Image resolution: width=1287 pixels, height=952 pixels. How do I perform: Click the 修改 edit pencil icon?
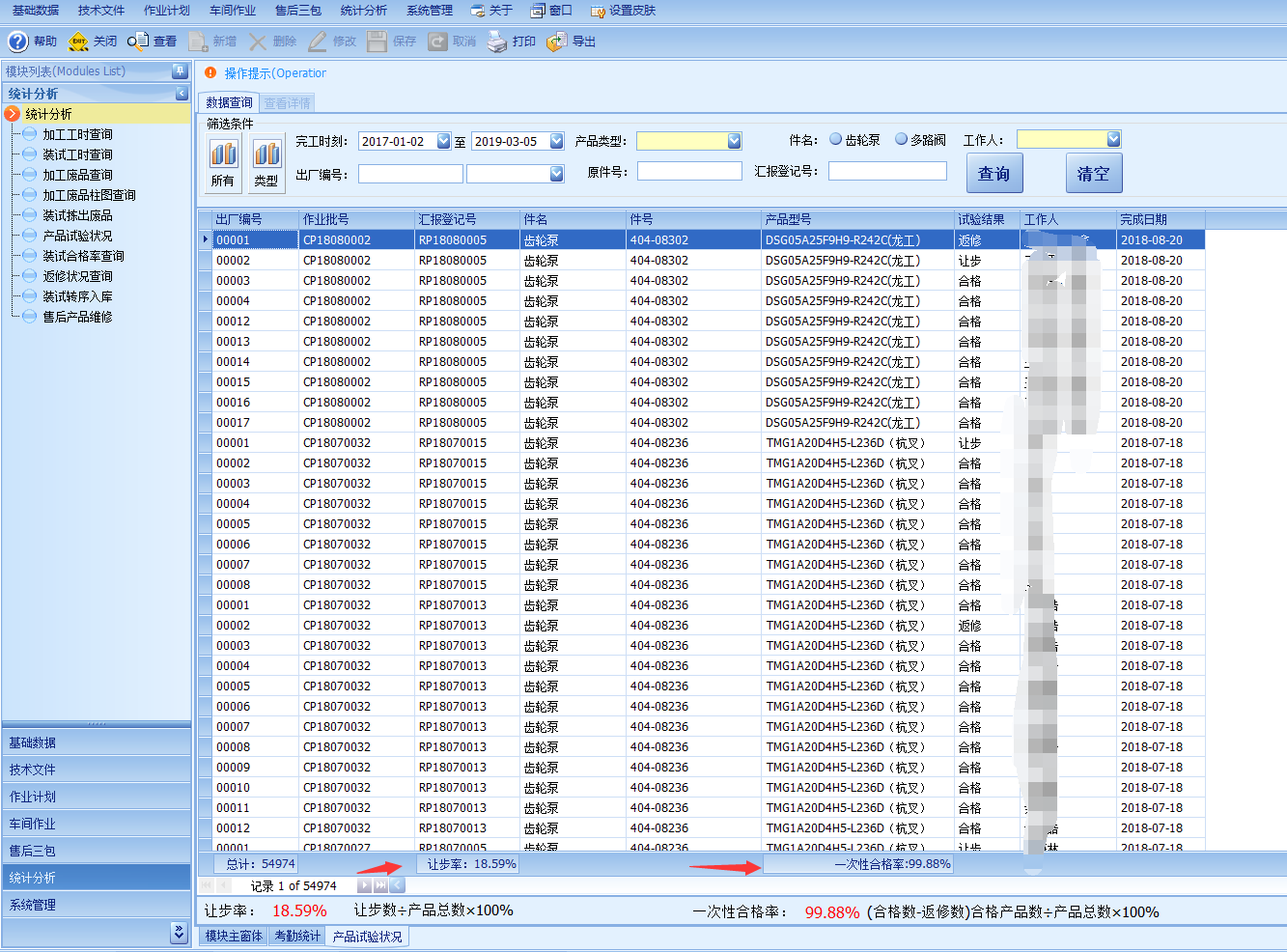point(318,42)
